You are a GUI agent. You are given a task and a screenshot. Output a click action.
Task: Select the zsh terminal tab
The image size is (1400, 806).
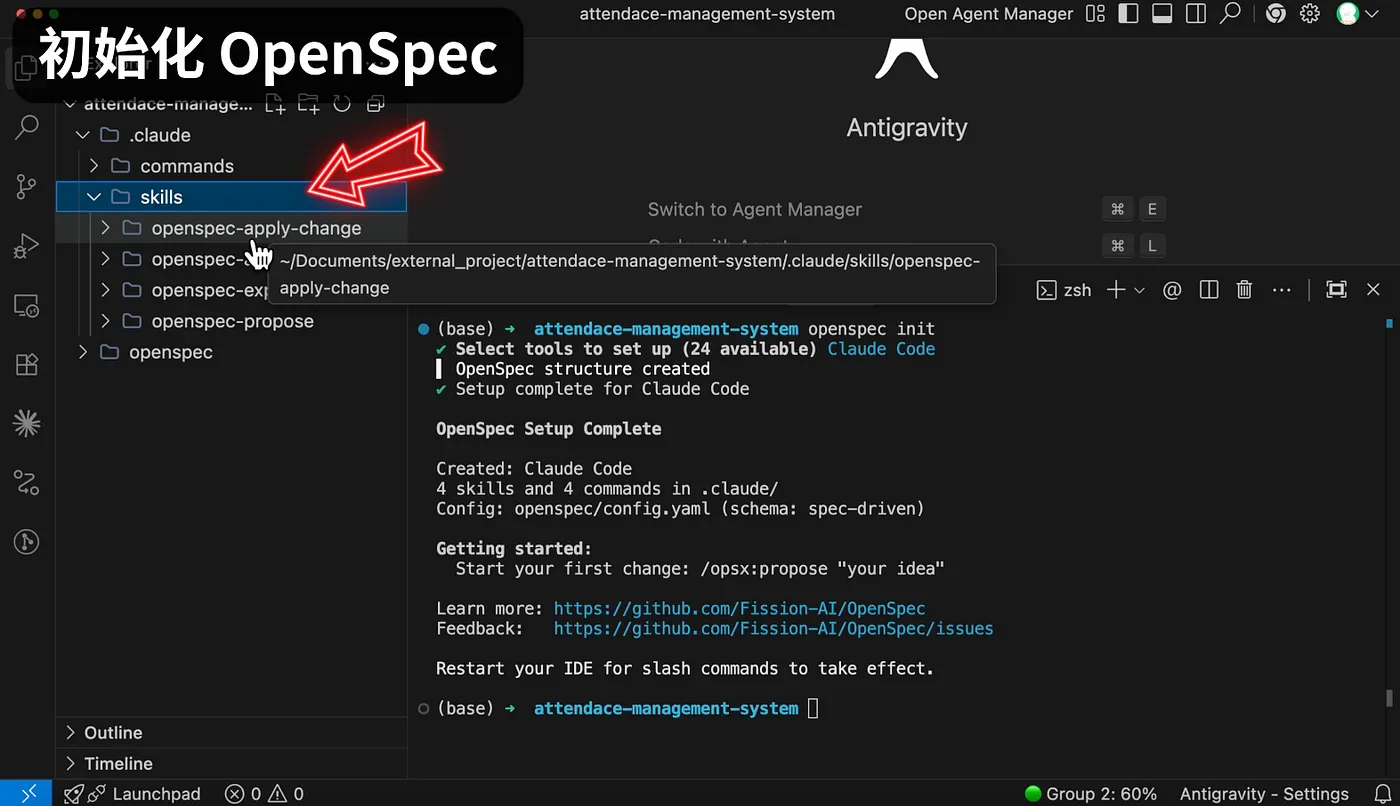[x=1063, y=290]
